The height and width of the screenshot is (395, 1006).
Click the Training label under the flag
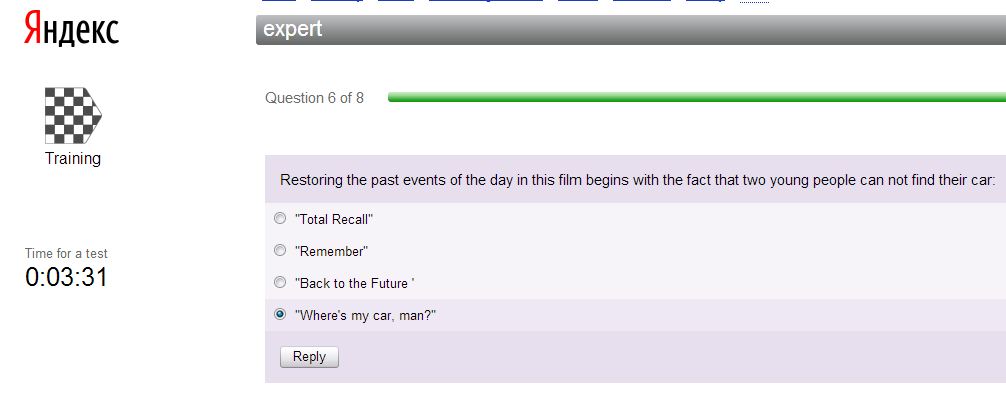click(x=72, y=158)
